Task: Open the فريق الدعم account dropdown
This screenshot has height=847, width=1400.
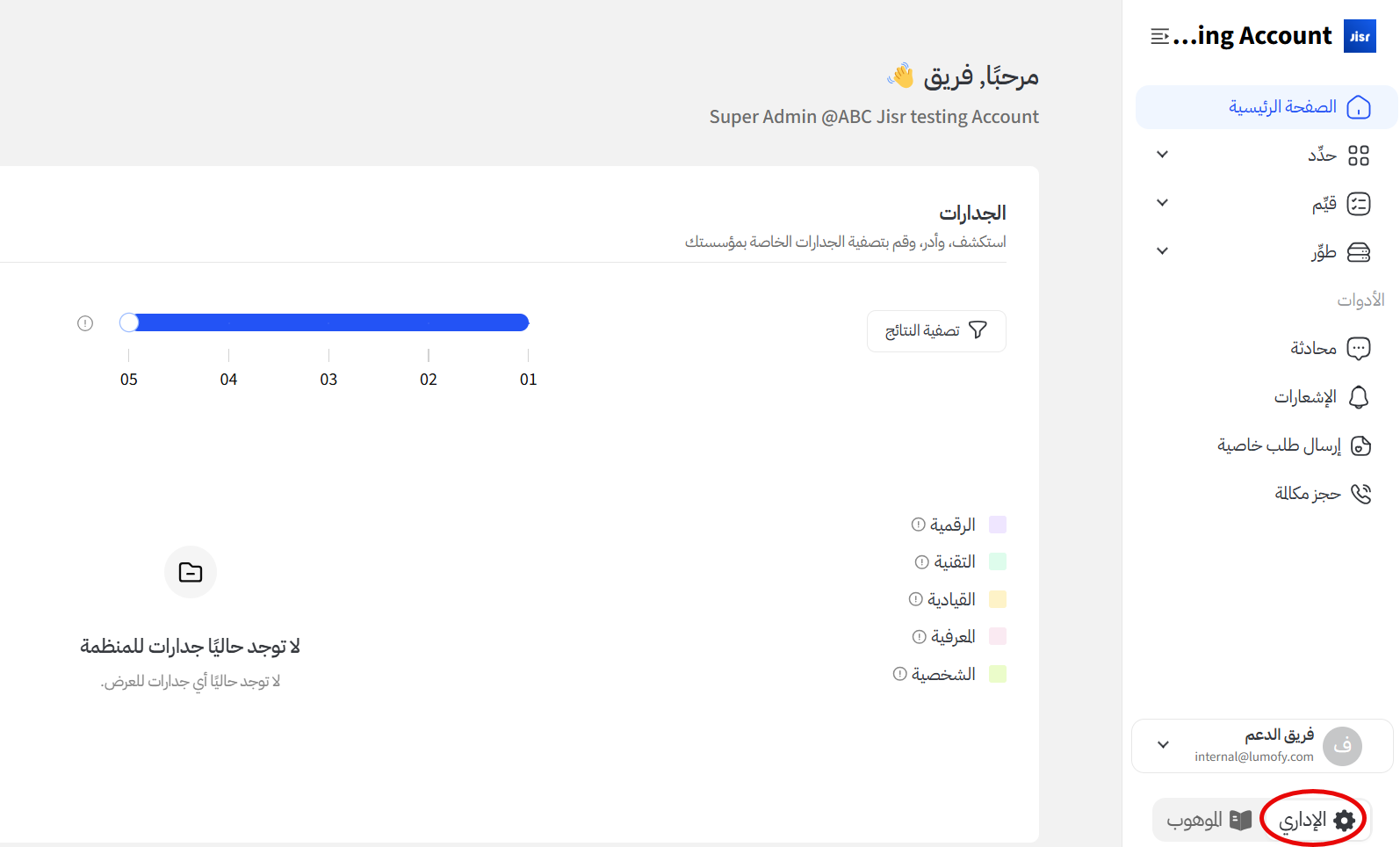Action: pos(1163,745)
